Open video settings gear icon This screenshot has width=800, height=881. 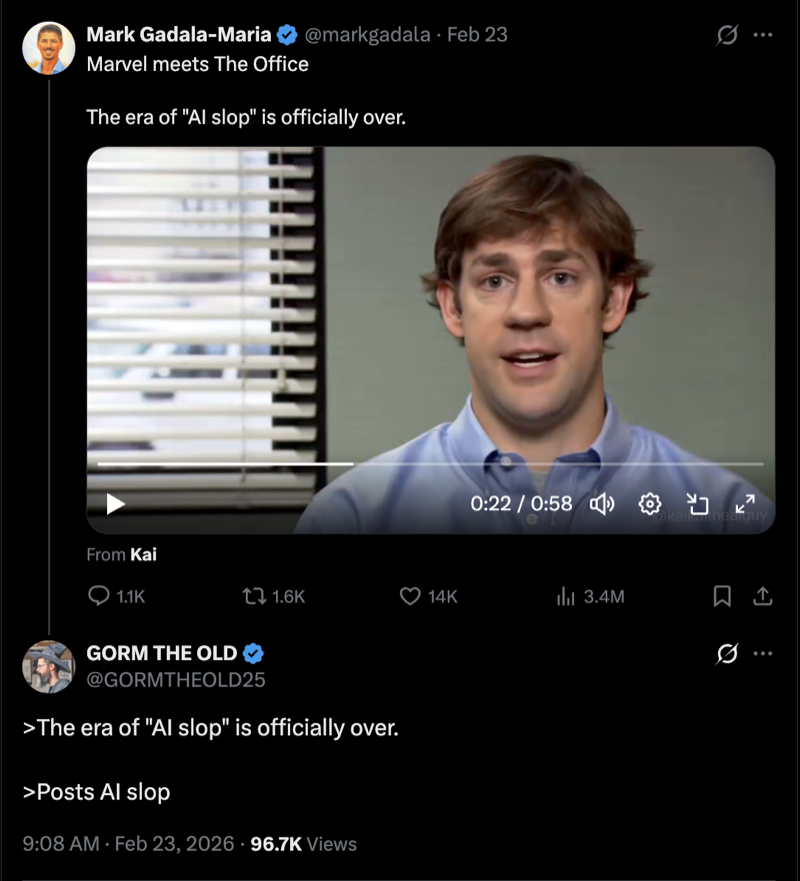650,504
